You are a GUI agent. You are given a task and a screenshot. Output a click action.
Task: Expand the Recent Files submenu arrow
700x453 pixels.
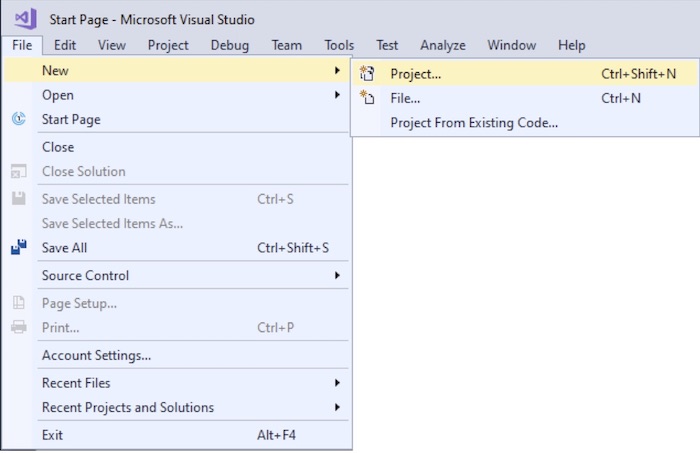point(337,382)
